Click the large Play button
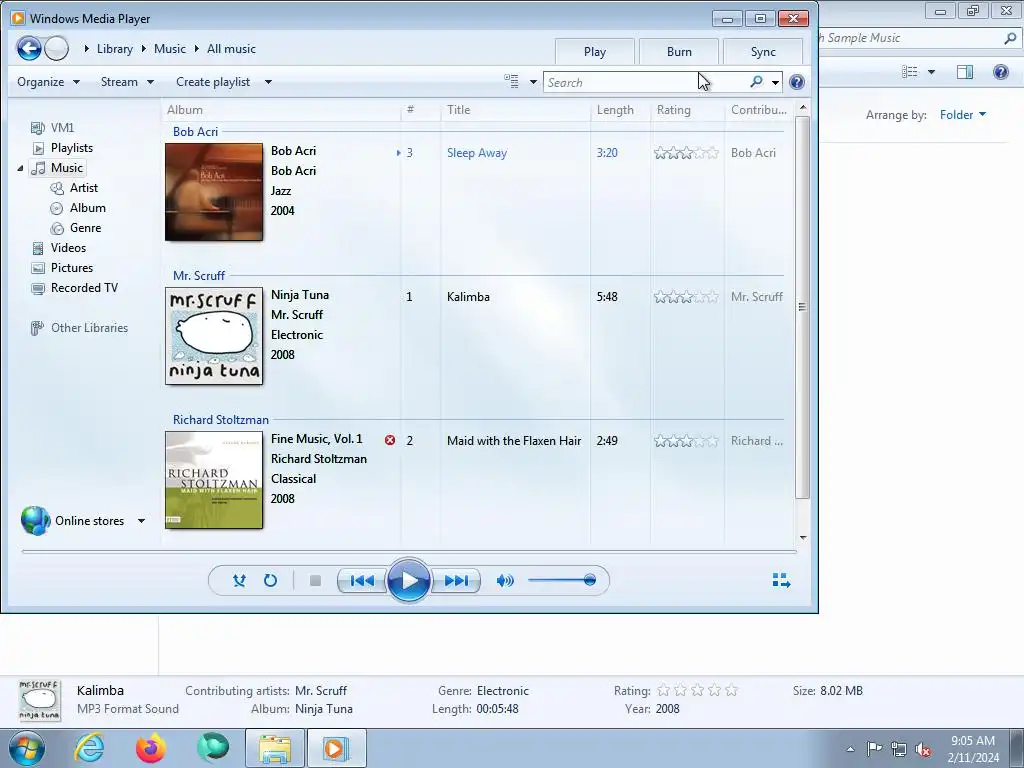The image size is (1024, 768). click(x=409, y=580)
